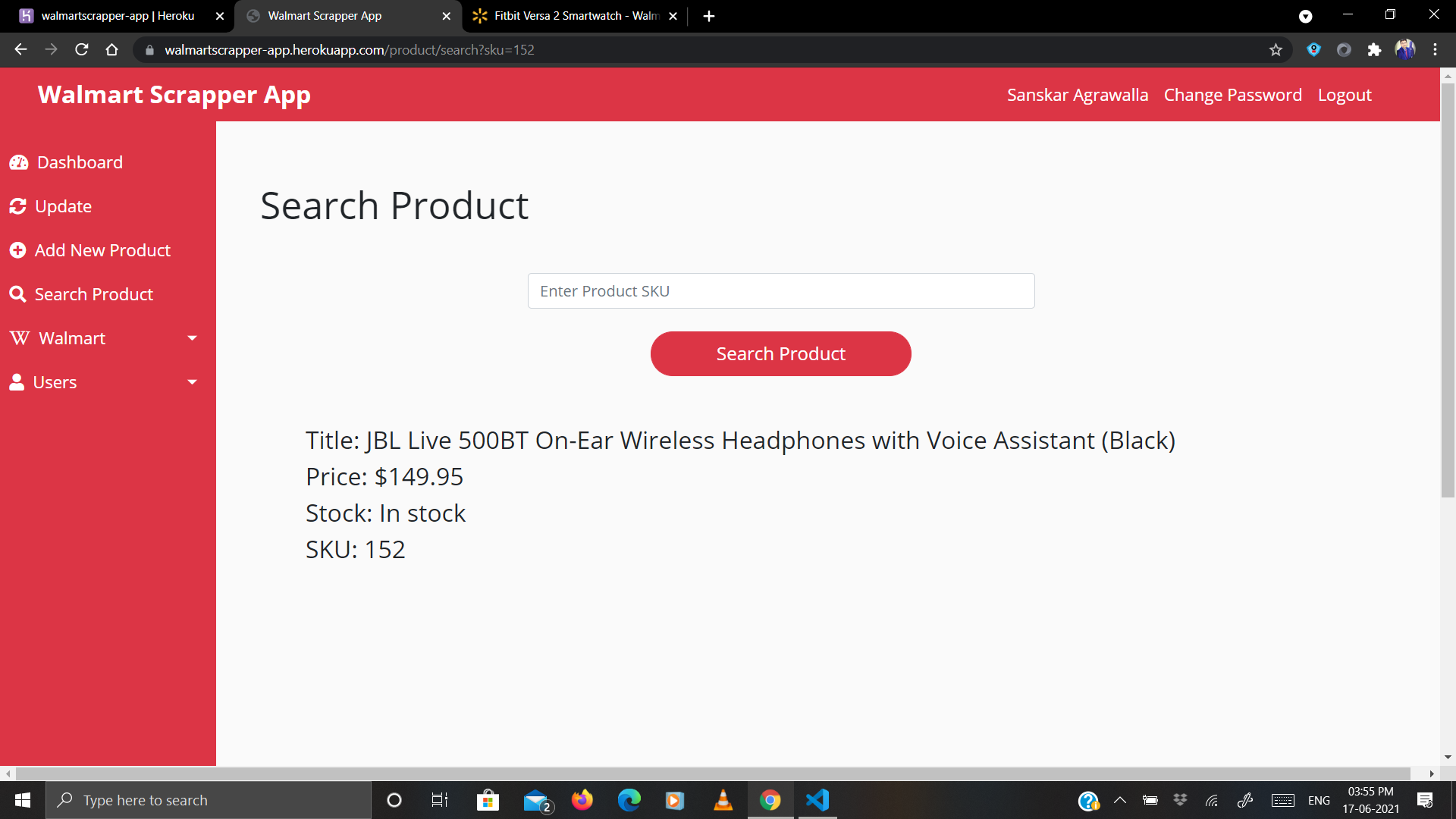
Task: Open the Dropbox icon in the system tray
Action: pyautogui.click(x=1180, y=799)
